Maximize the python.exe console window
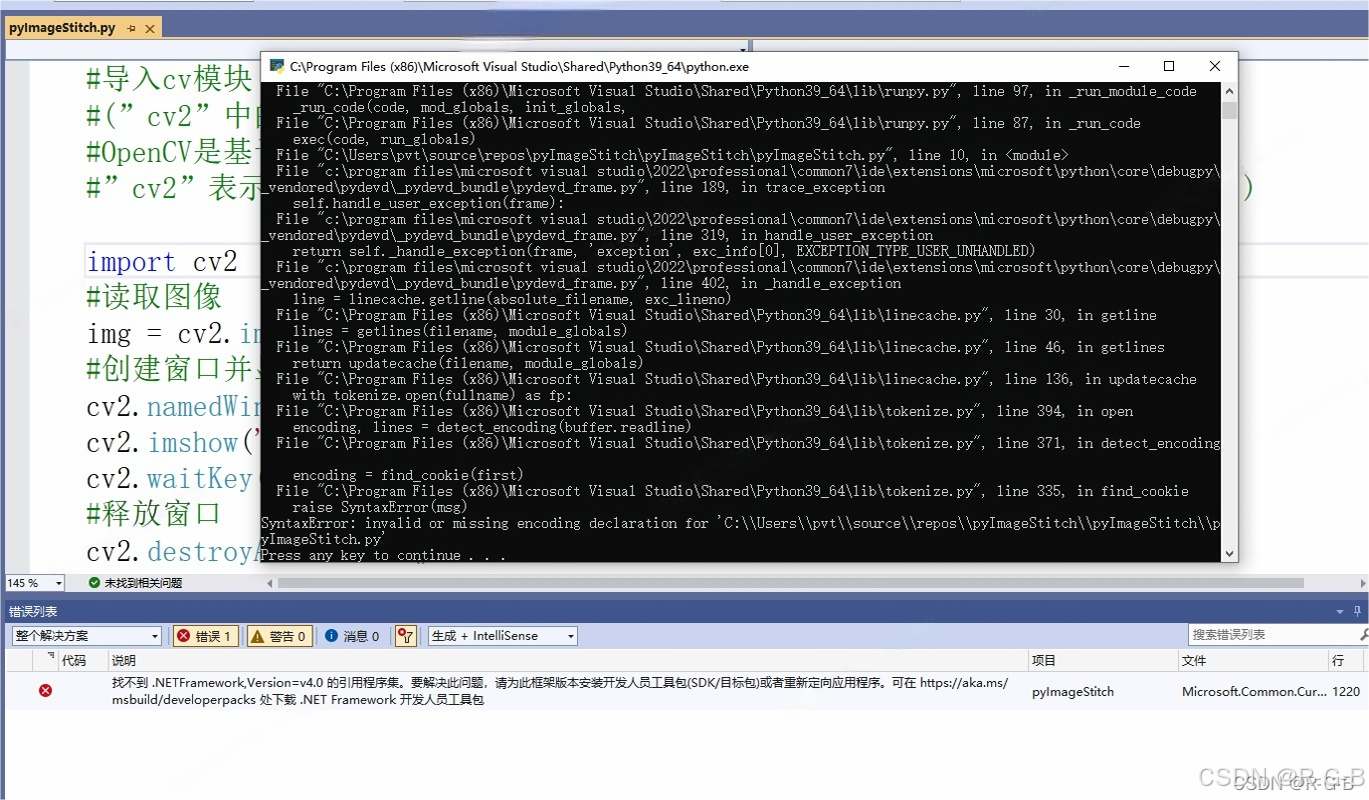This screenshot has width=1369, height=800. coord(1168,67)
